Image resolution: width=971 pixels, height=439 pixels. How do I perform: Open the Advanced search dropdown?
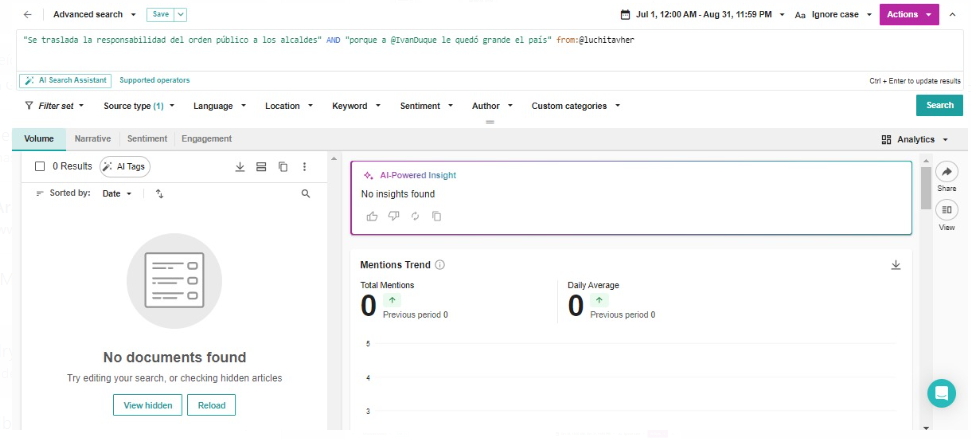tap(95, 14)
